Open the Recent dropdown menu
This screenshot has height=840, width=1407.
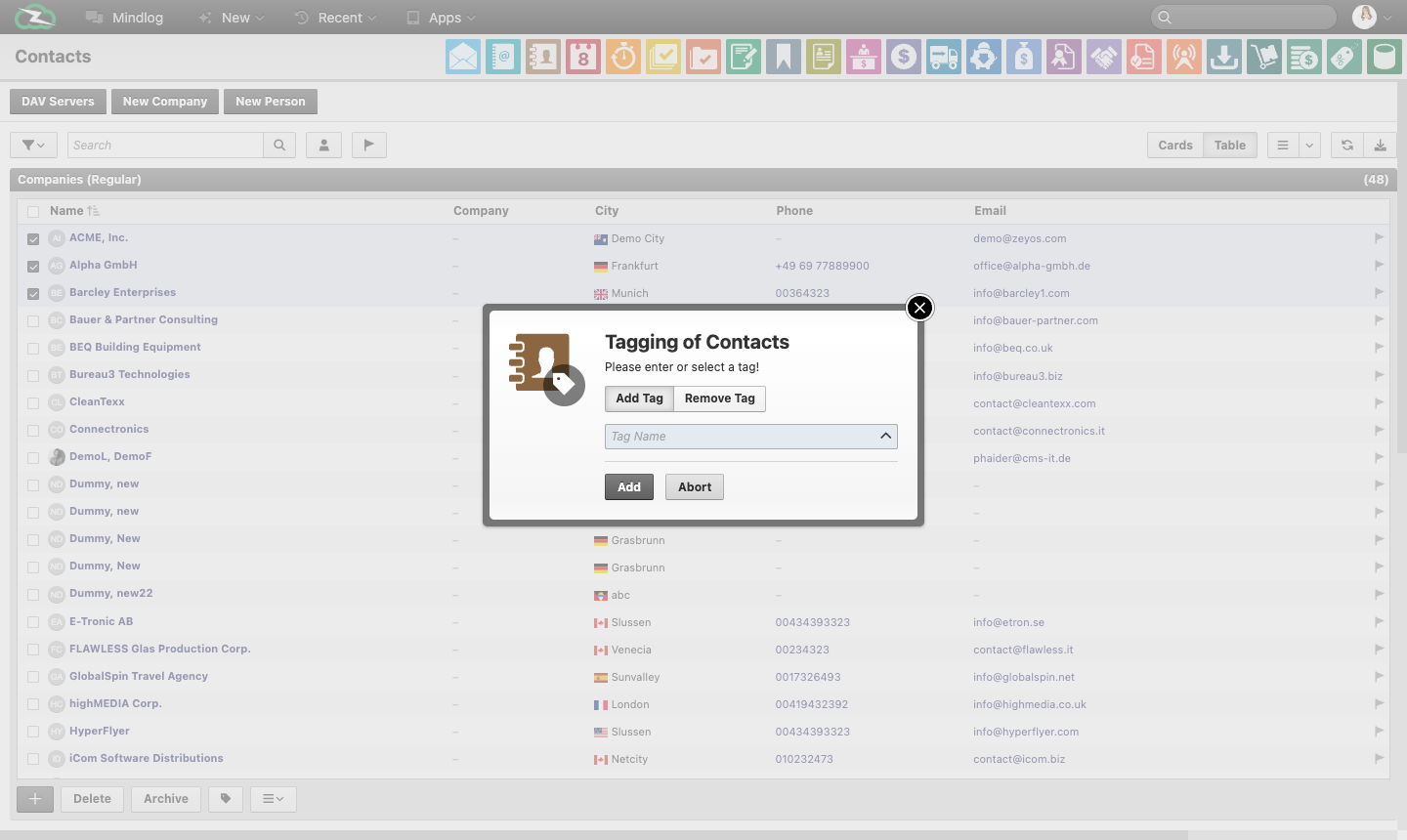click(x=335, y=18)
